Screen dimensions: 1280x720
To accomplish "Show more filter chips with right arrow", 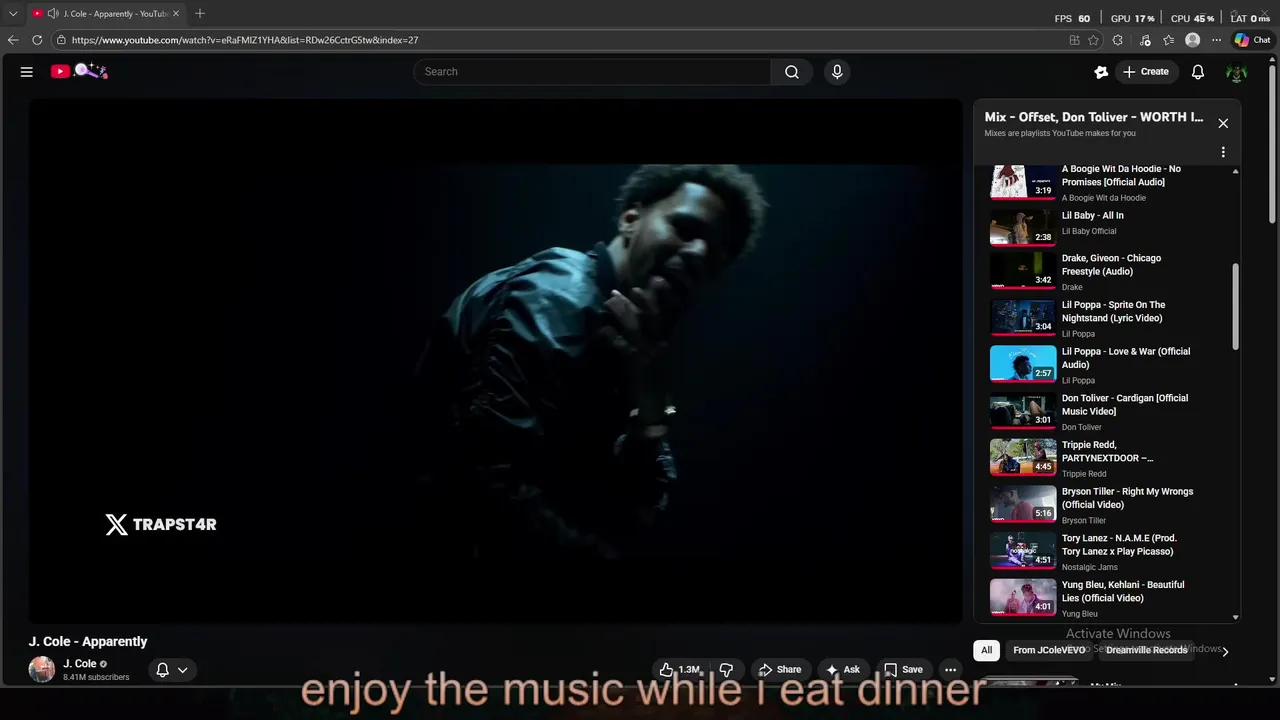I will coord(1225,651).
